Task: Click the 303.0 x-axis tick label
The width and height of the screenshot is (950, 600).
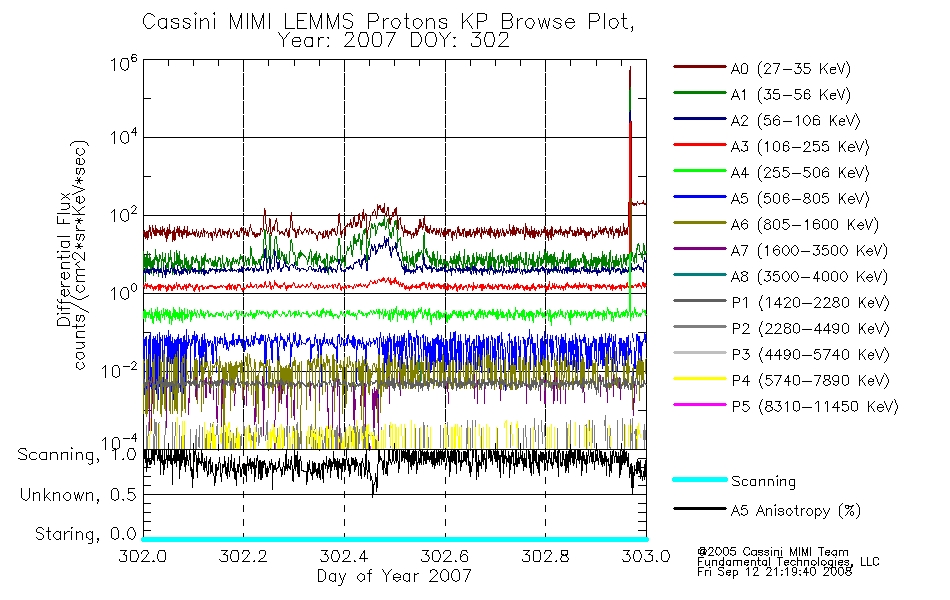Action: tap(646, 556)
